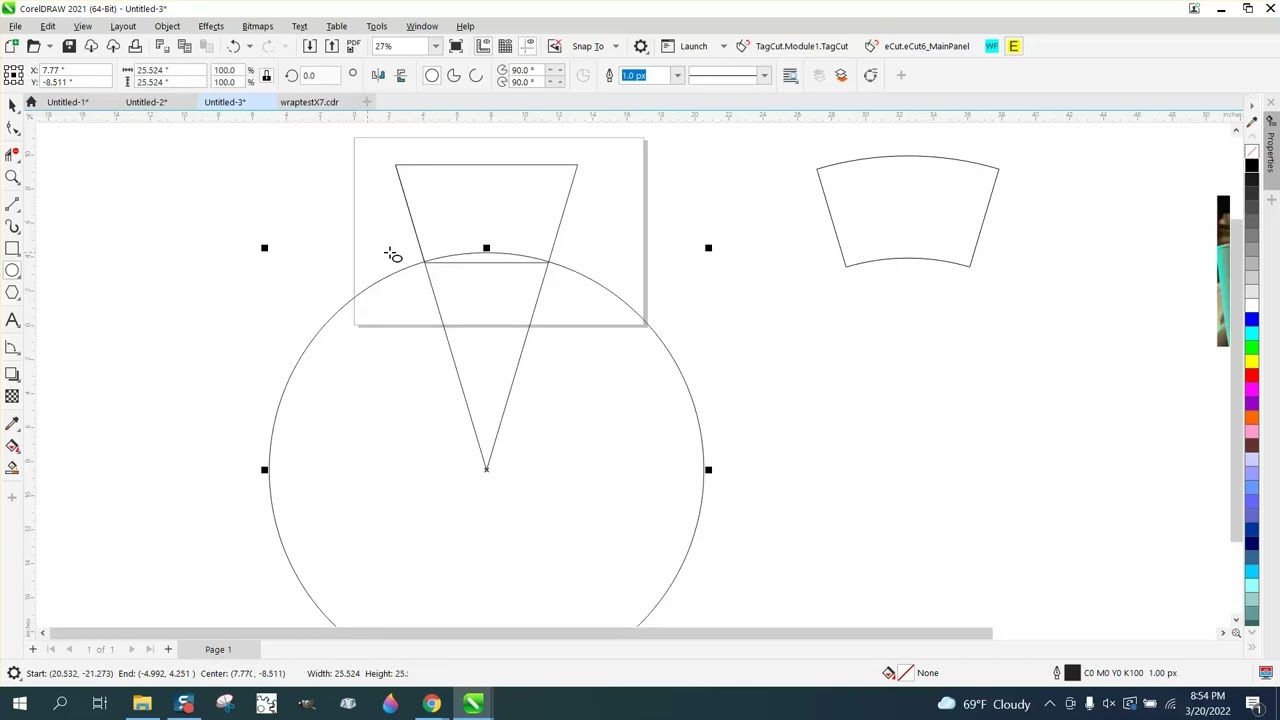Select the Shape edit tool
Image resolution: width=1280 pixels, height=720 pixels.
click(x=12, y=129)
